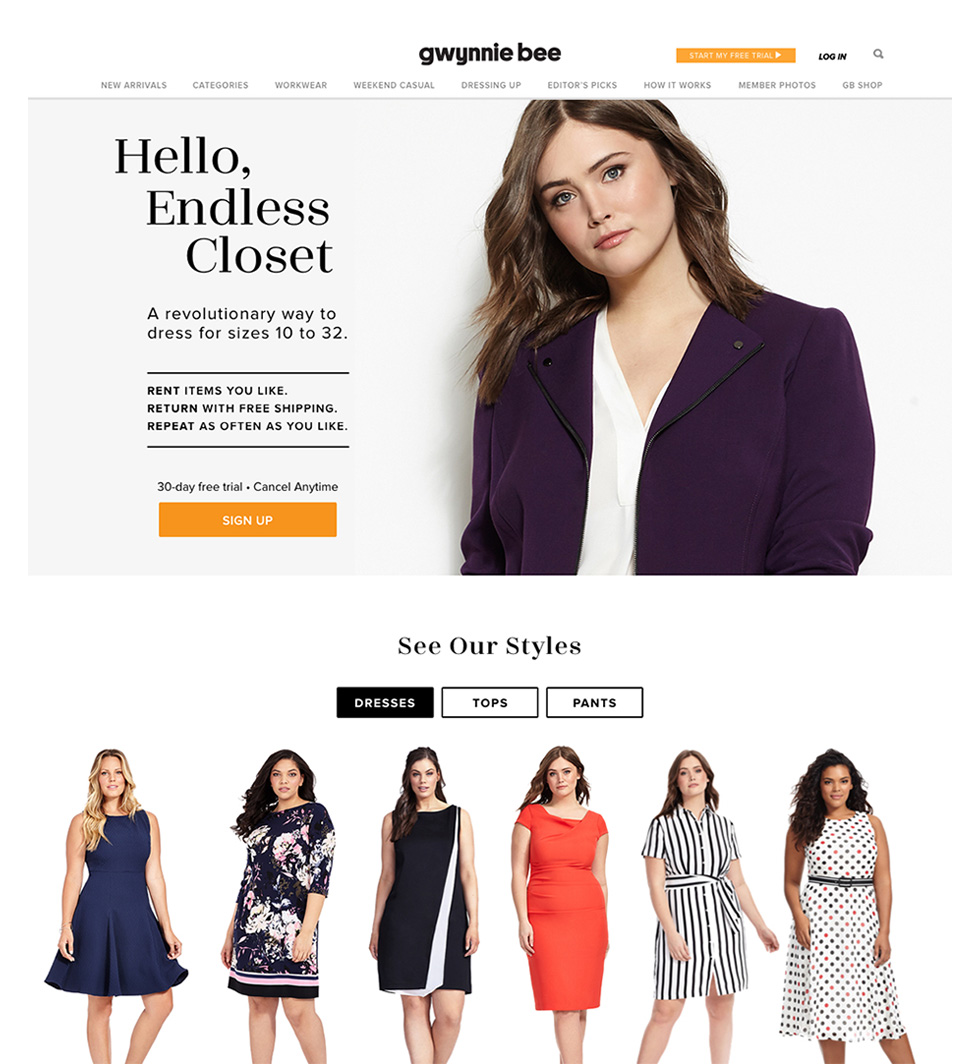Open the navy blue flared dress thumbnail

point(116,906)
